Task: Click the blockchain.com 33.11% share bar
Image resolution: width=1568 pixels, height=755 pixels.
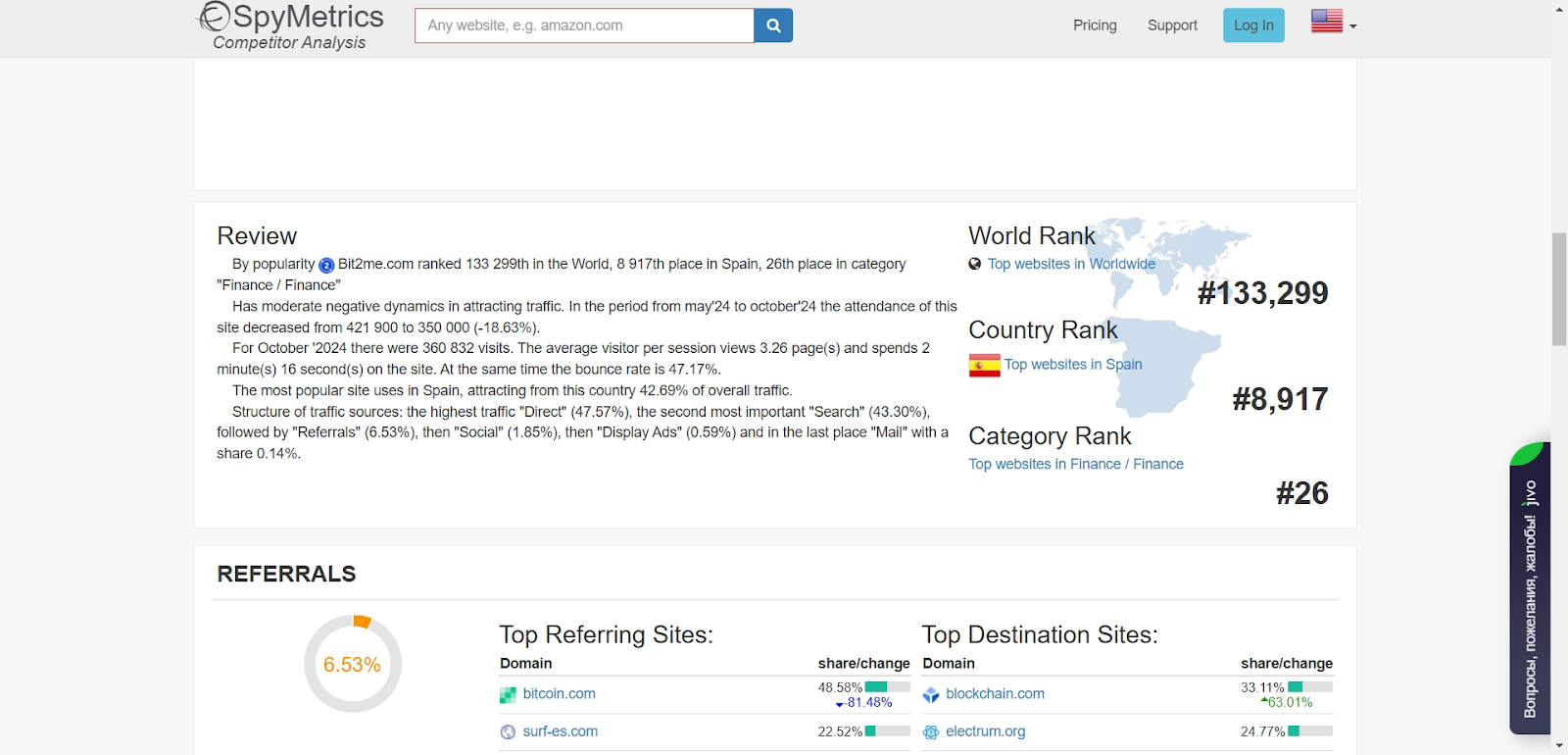Action: tap(1310, 687)
